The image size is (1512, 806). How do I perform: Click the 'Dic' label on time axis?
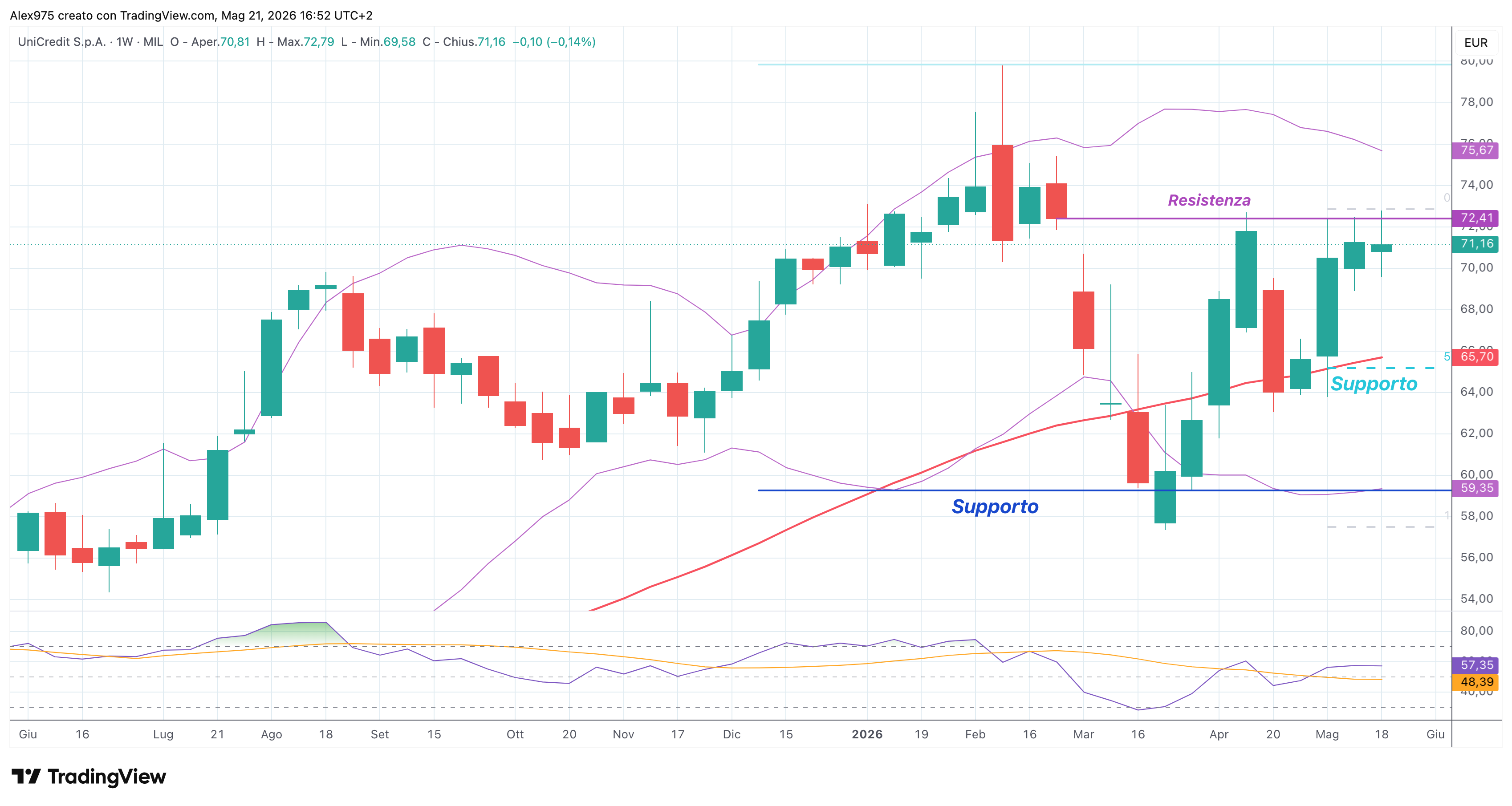coord(732,734)
